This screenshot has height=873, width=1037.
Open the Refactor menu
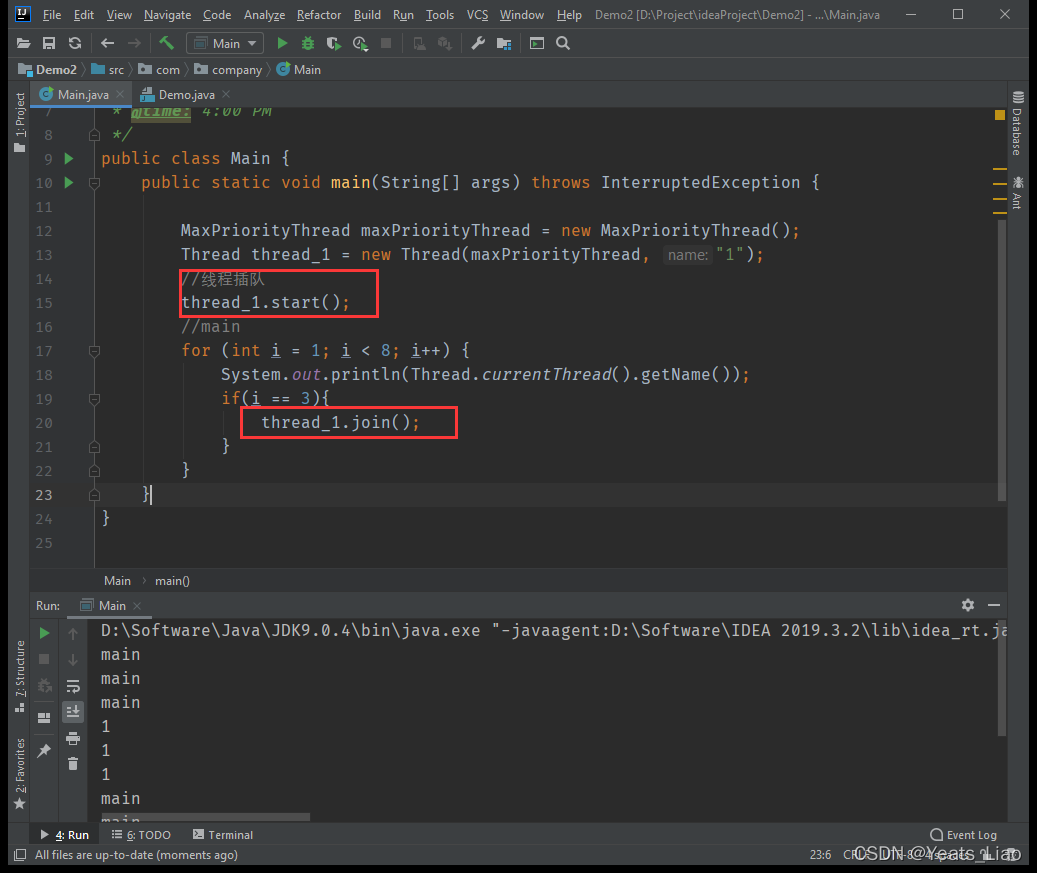tap(318, 15)
